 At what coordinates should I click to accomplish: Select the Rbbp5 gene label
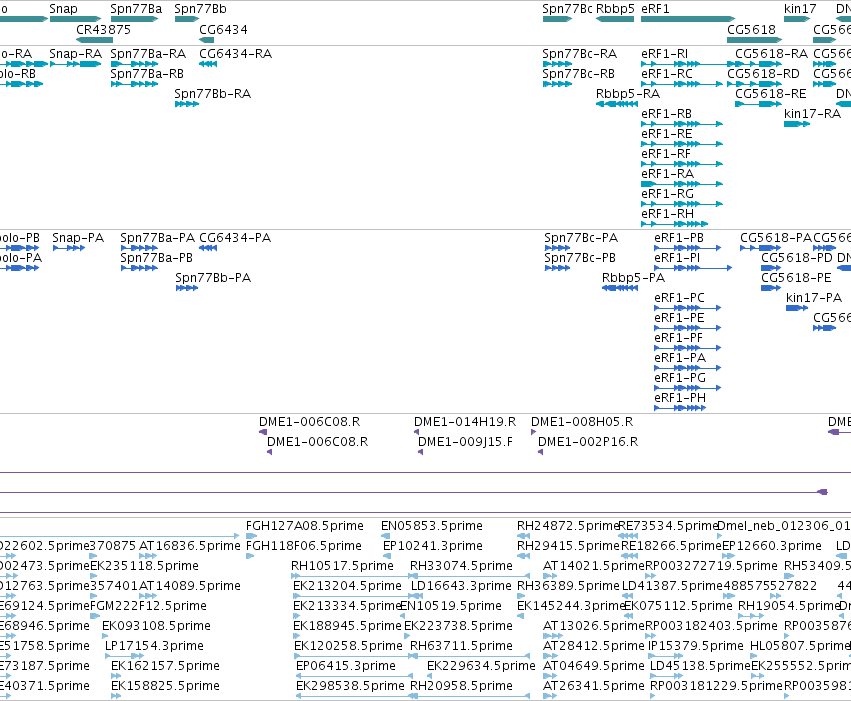click(615, 9)
